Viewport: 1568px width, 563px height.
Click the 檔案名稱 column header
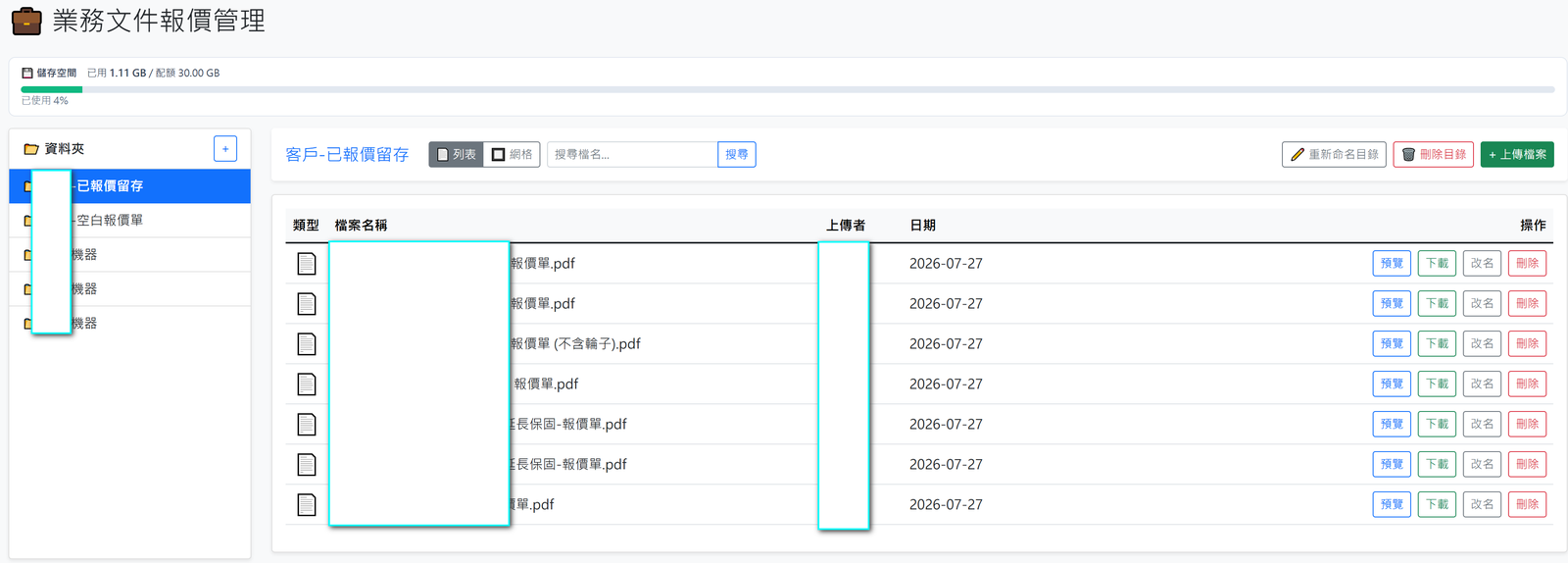tap(361, 226)
